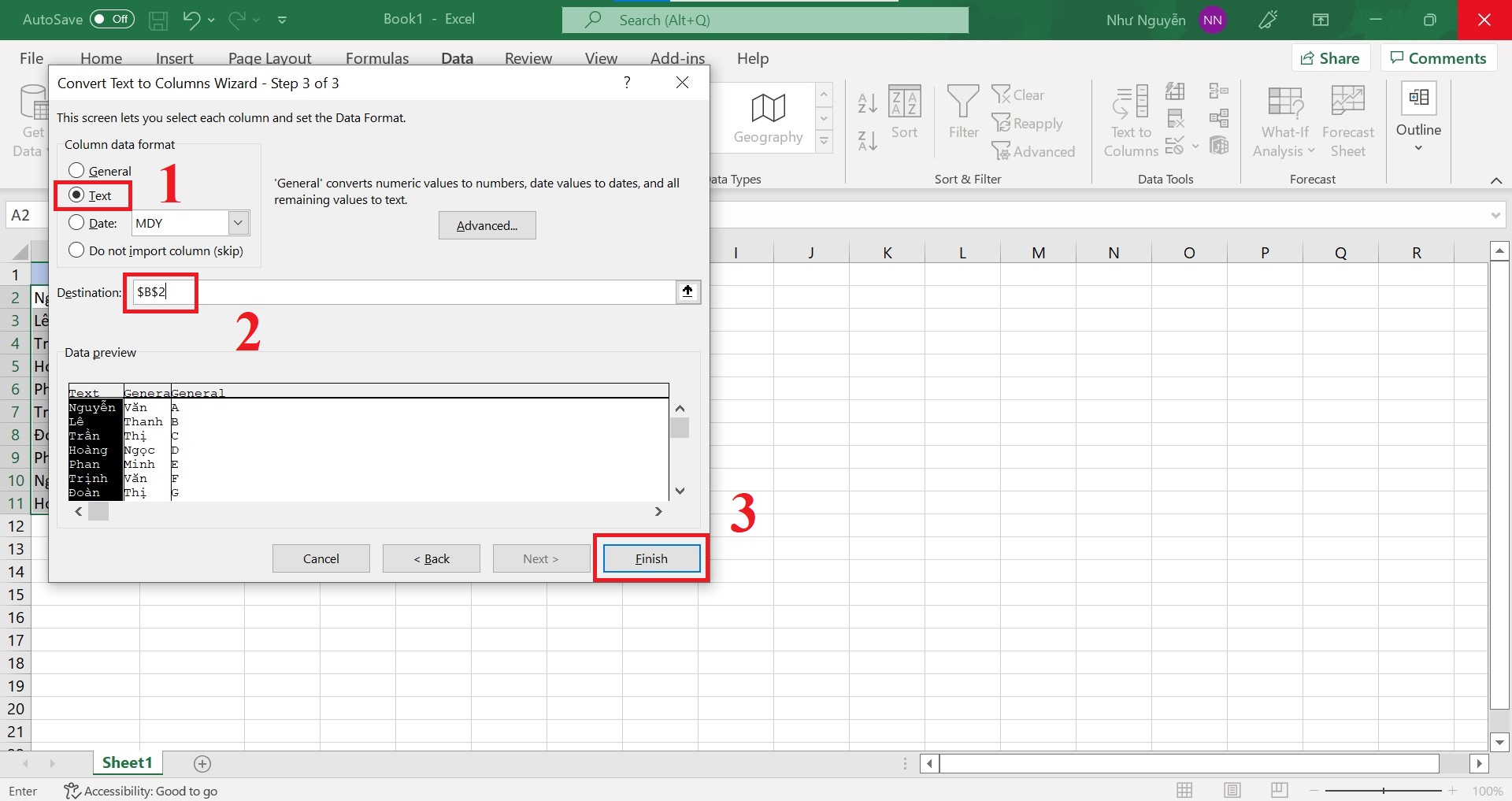Open the MDY date format dropdown

[x=237, y=223]
